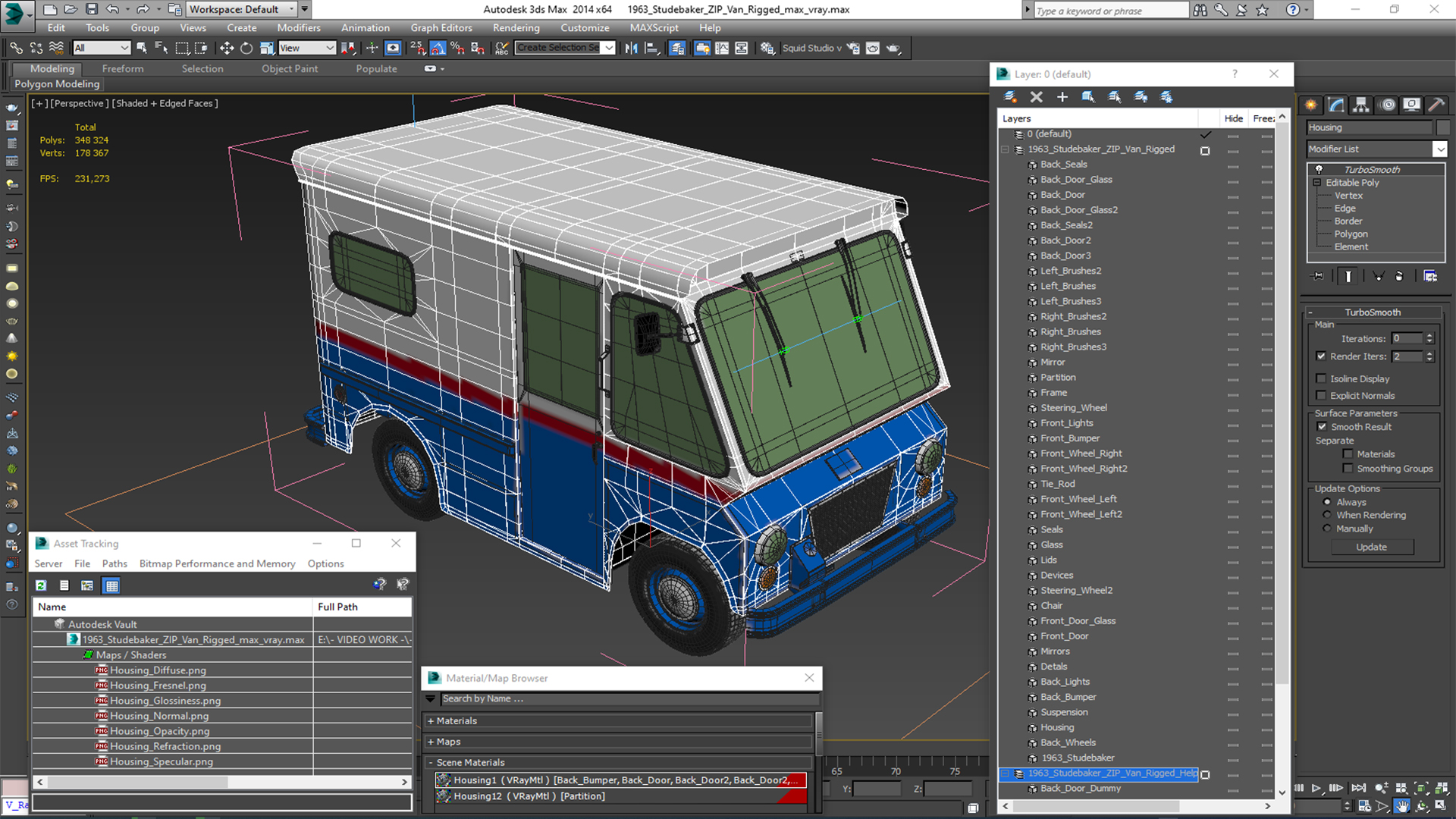
Task: Click Table View icon in Asset Tracking
Action: [x=111, y=585]
